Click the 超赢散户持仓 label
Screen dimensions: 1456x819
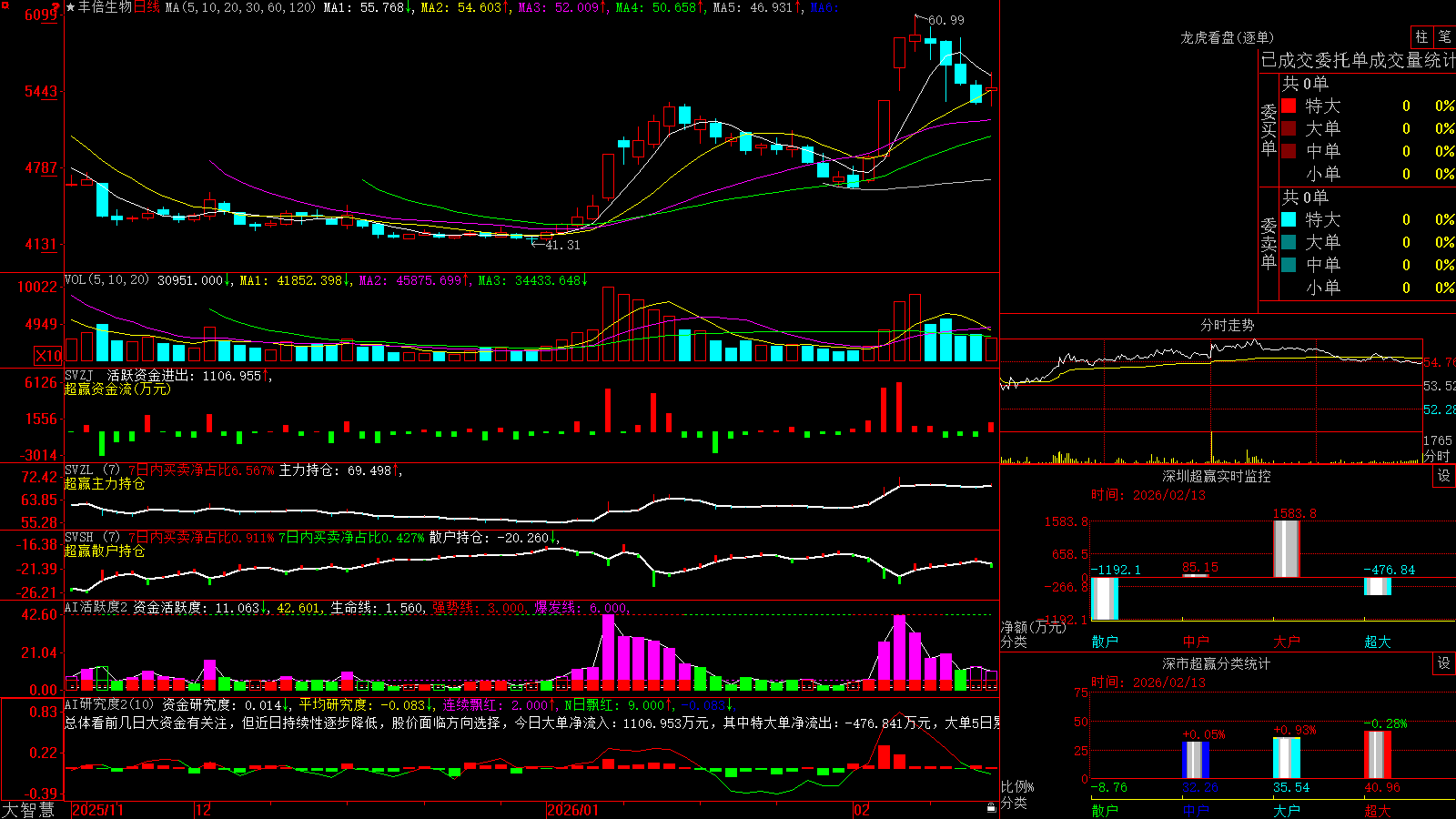[105, 551]
